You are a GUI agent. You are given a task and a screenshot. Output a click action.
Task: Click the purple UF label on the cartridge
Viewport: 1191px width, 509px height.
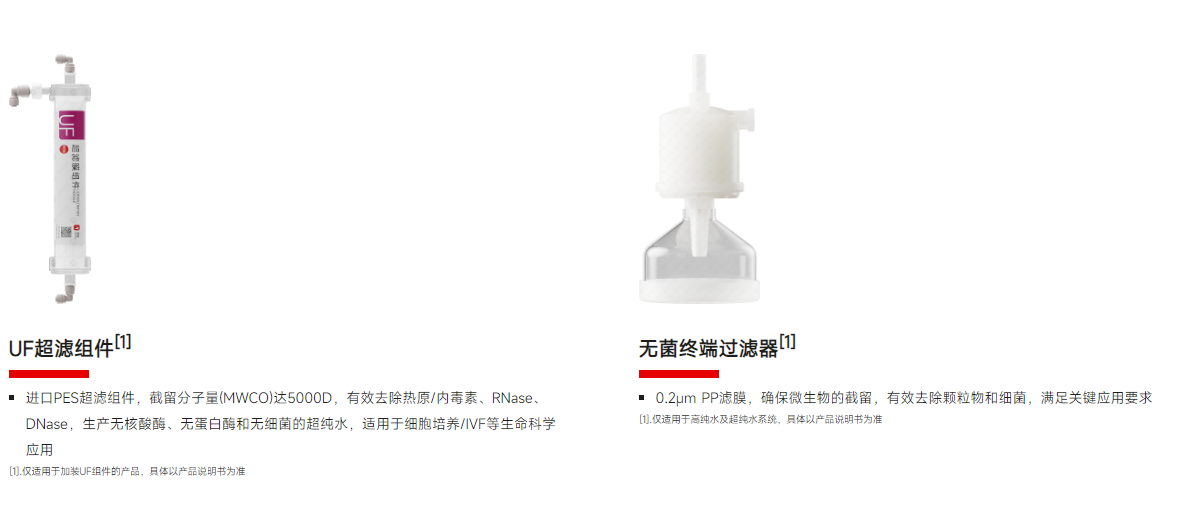point(67,125)
